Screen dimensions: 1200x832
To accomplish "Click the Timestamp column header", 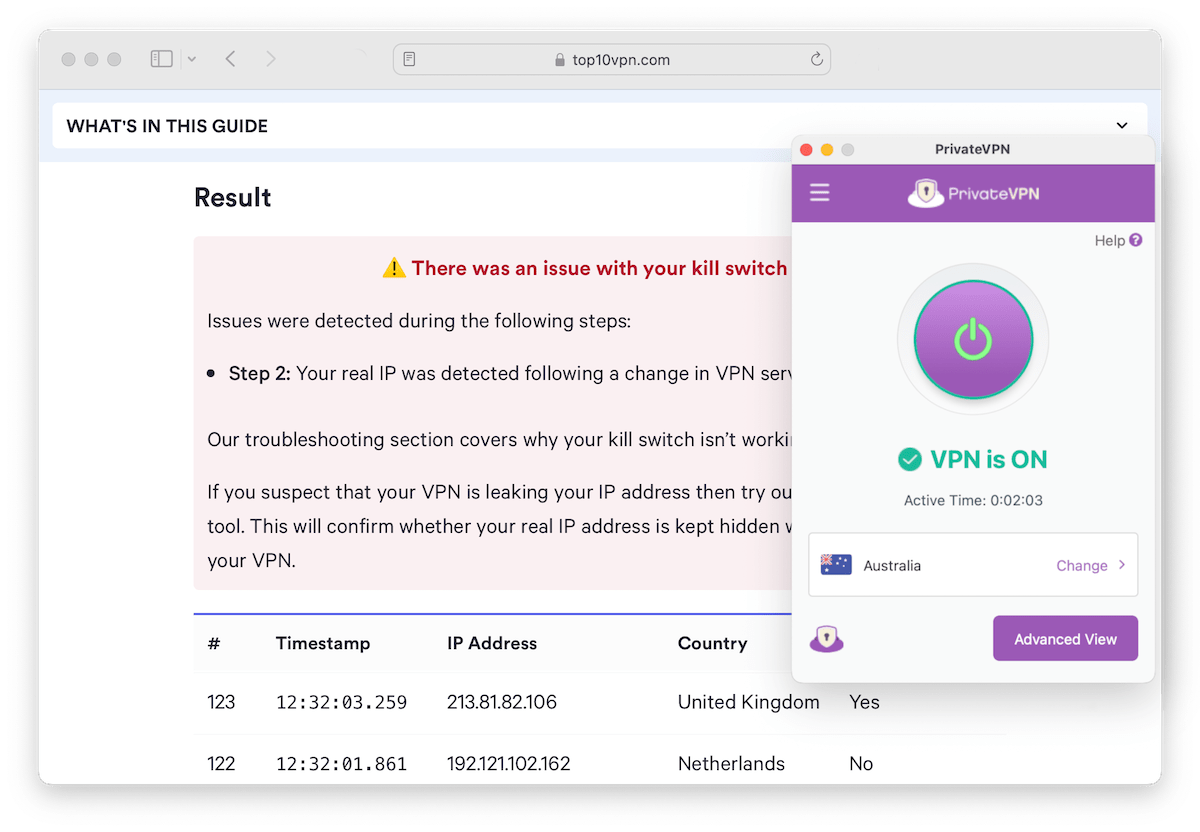I will point(323,643).
